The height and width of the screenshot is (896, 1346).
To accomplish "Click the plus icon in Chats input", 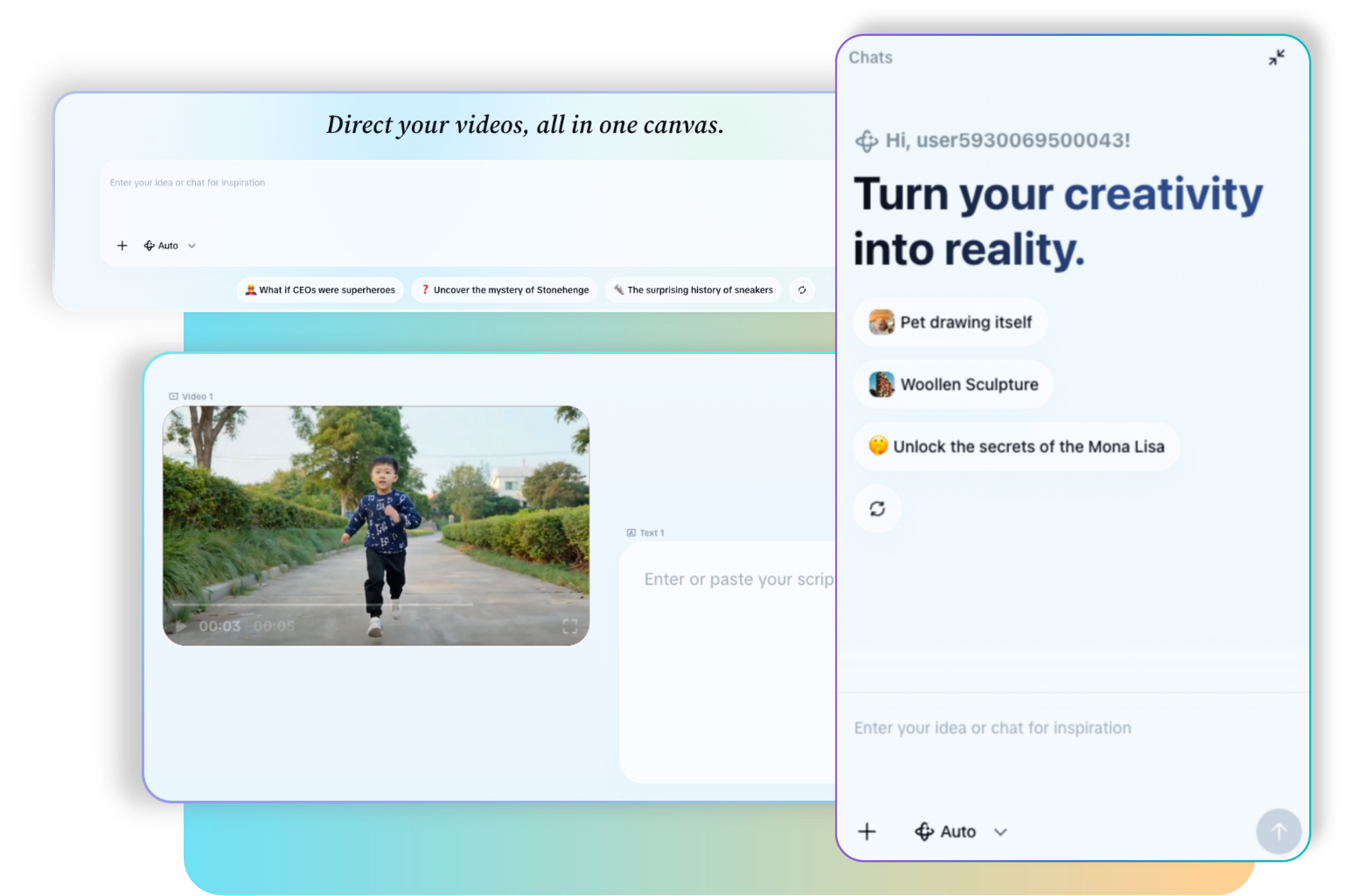I will coord(866,831).
